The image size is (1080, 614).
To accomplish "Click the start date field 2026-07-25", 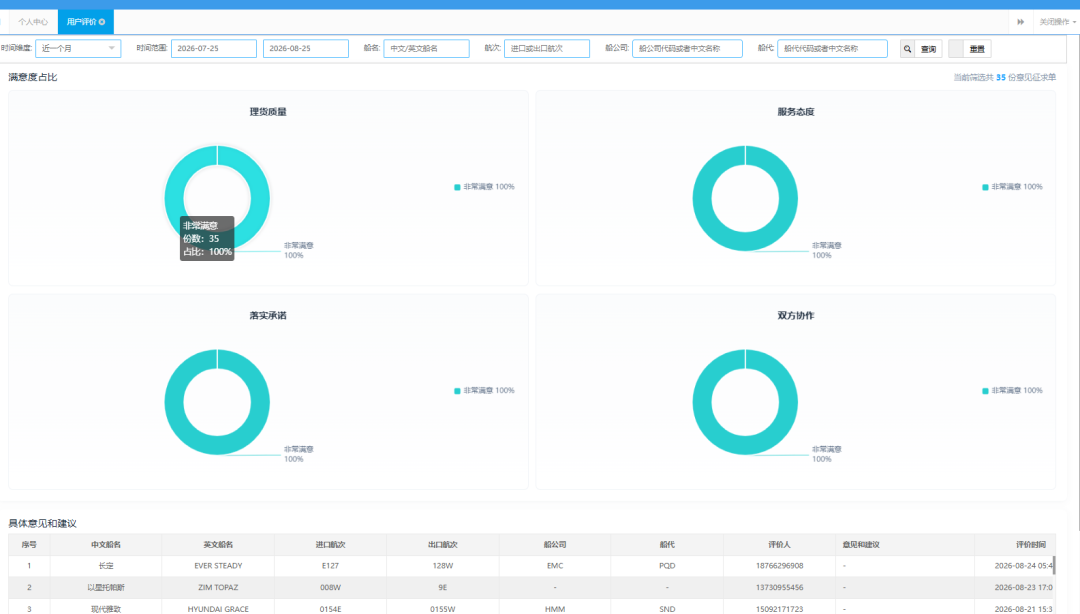I will tap(214, 48).
